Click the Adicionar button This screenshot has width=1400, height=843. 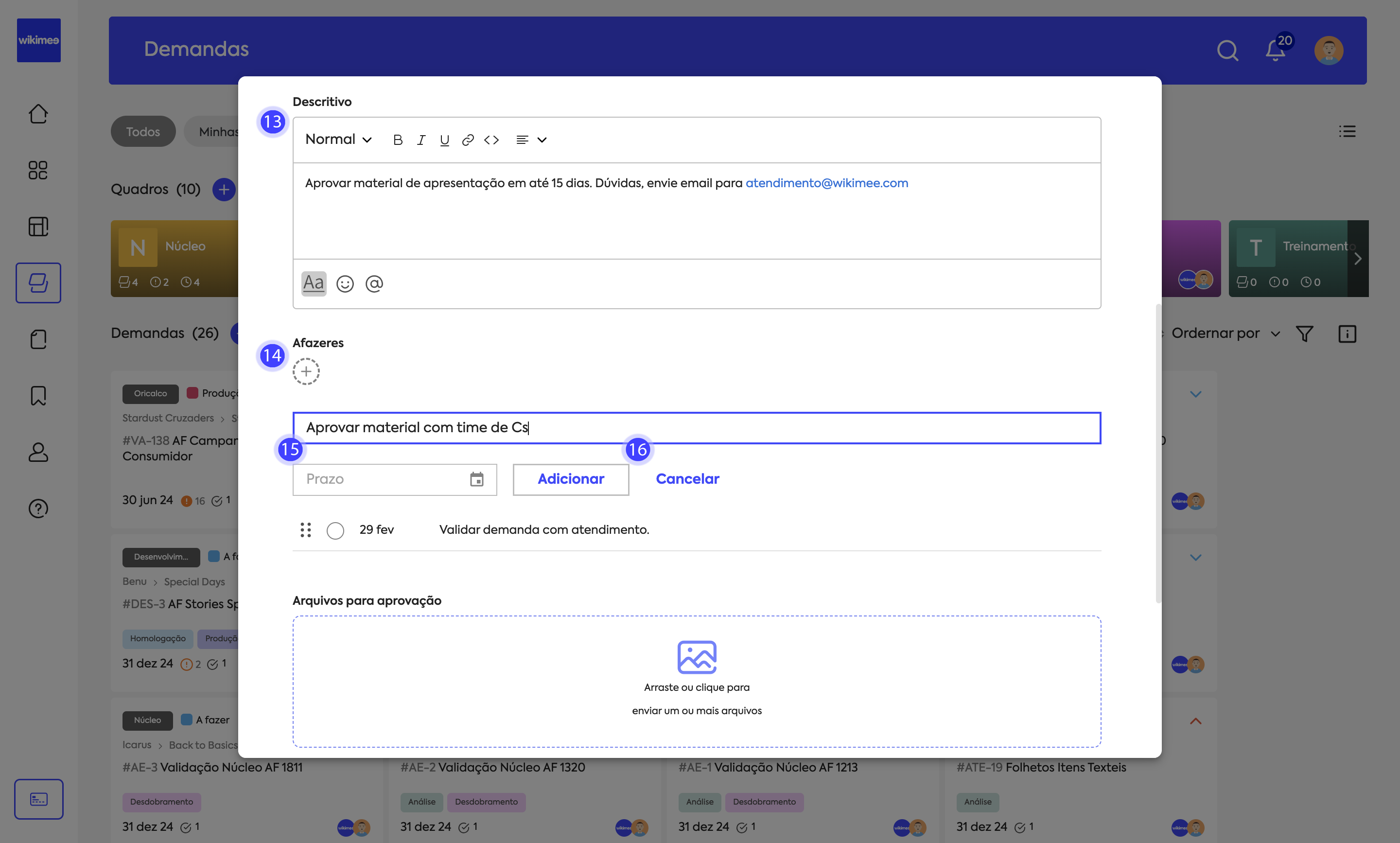[571, 479]
